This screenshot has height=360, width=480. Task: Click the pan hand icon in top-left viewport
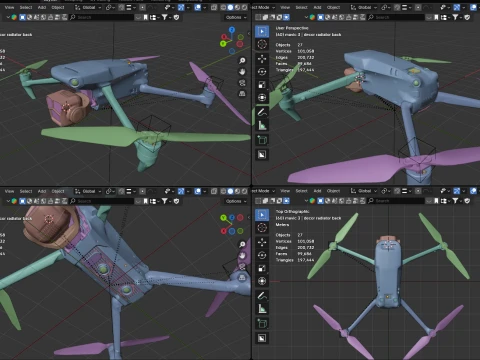tap(242, 72)
